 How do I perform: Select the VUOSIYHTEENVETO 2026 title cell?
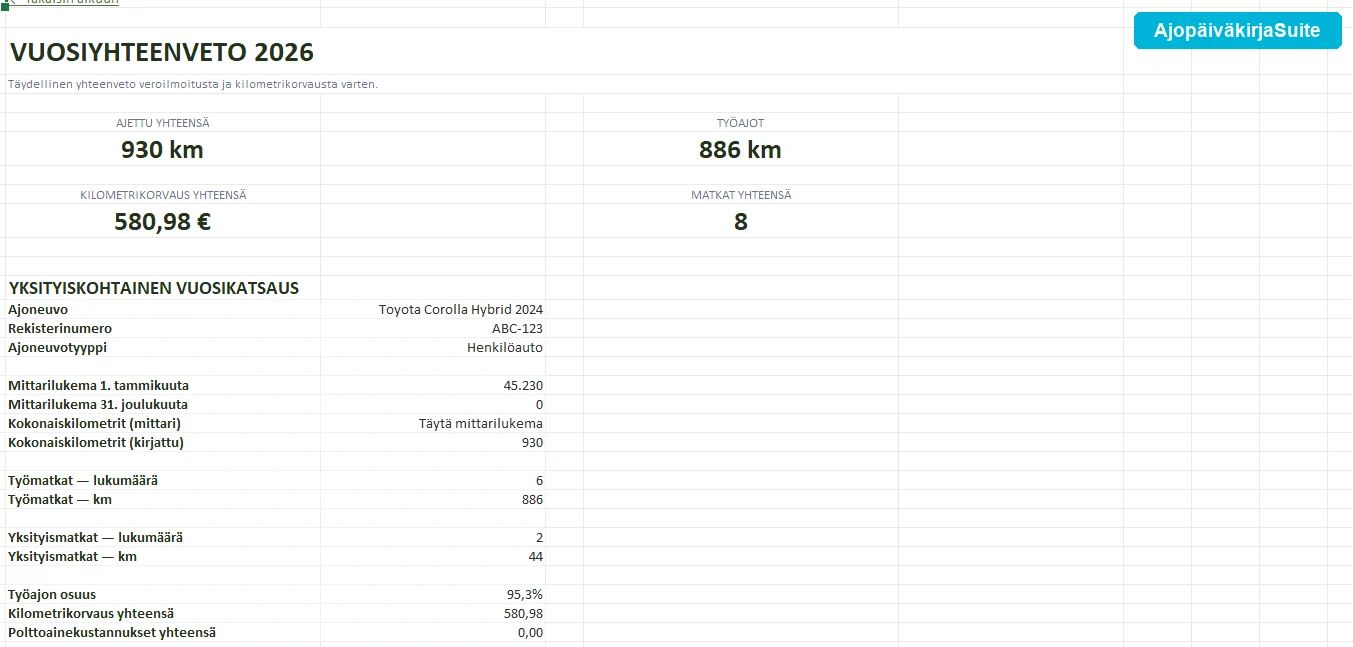[x=162, y=52]
